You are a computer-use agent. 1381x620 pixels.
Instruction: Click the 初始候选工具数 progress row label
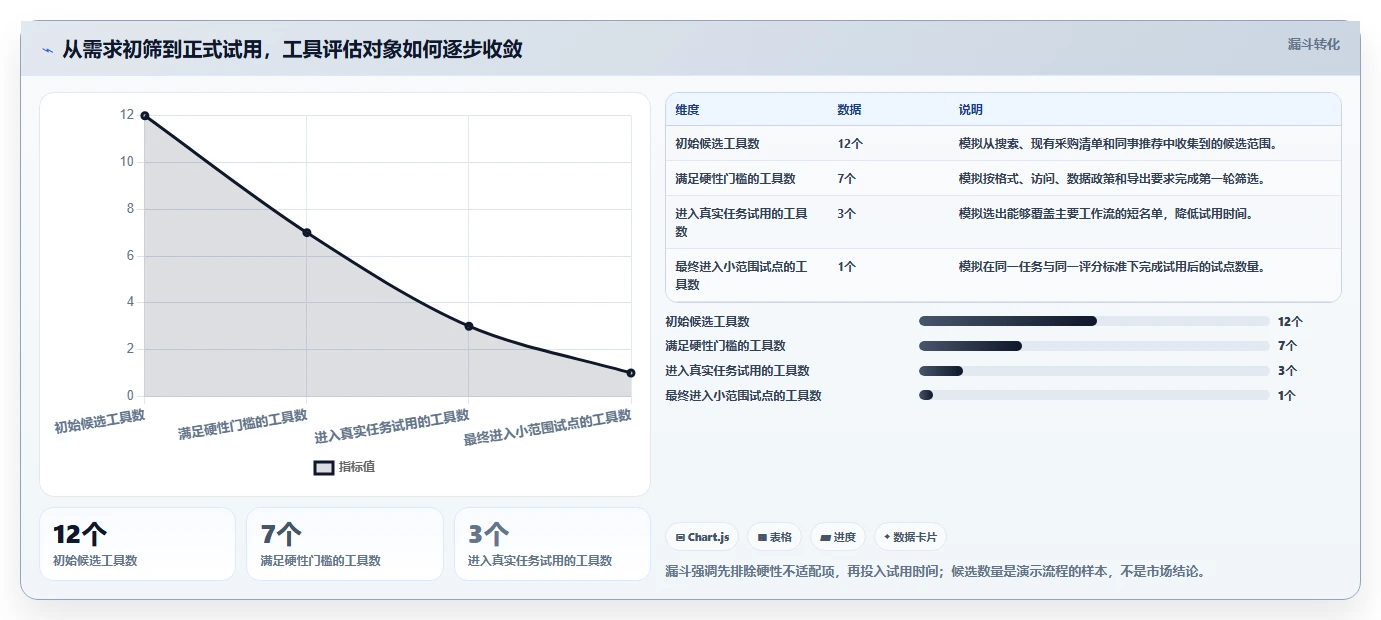coord(707,322)
